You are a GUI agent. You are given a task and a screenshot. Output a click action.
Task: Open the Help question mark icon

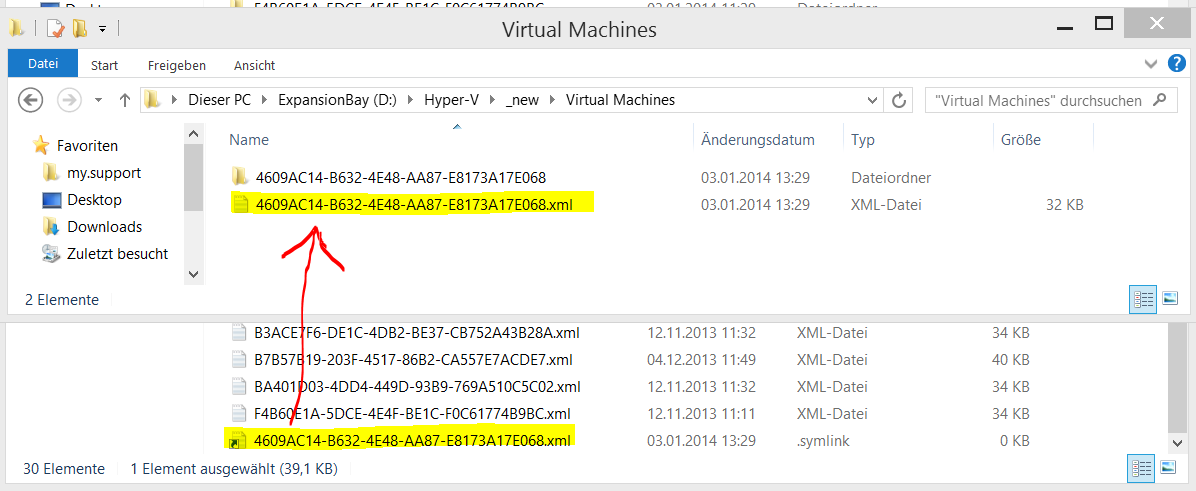1177,64
